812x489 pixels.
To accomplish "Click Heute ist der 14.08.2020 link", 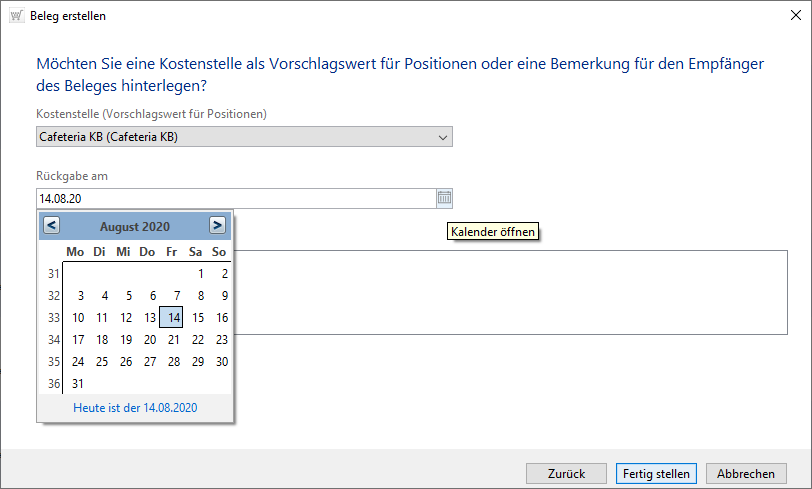I will pyautogui.click(x=135, y=408).
